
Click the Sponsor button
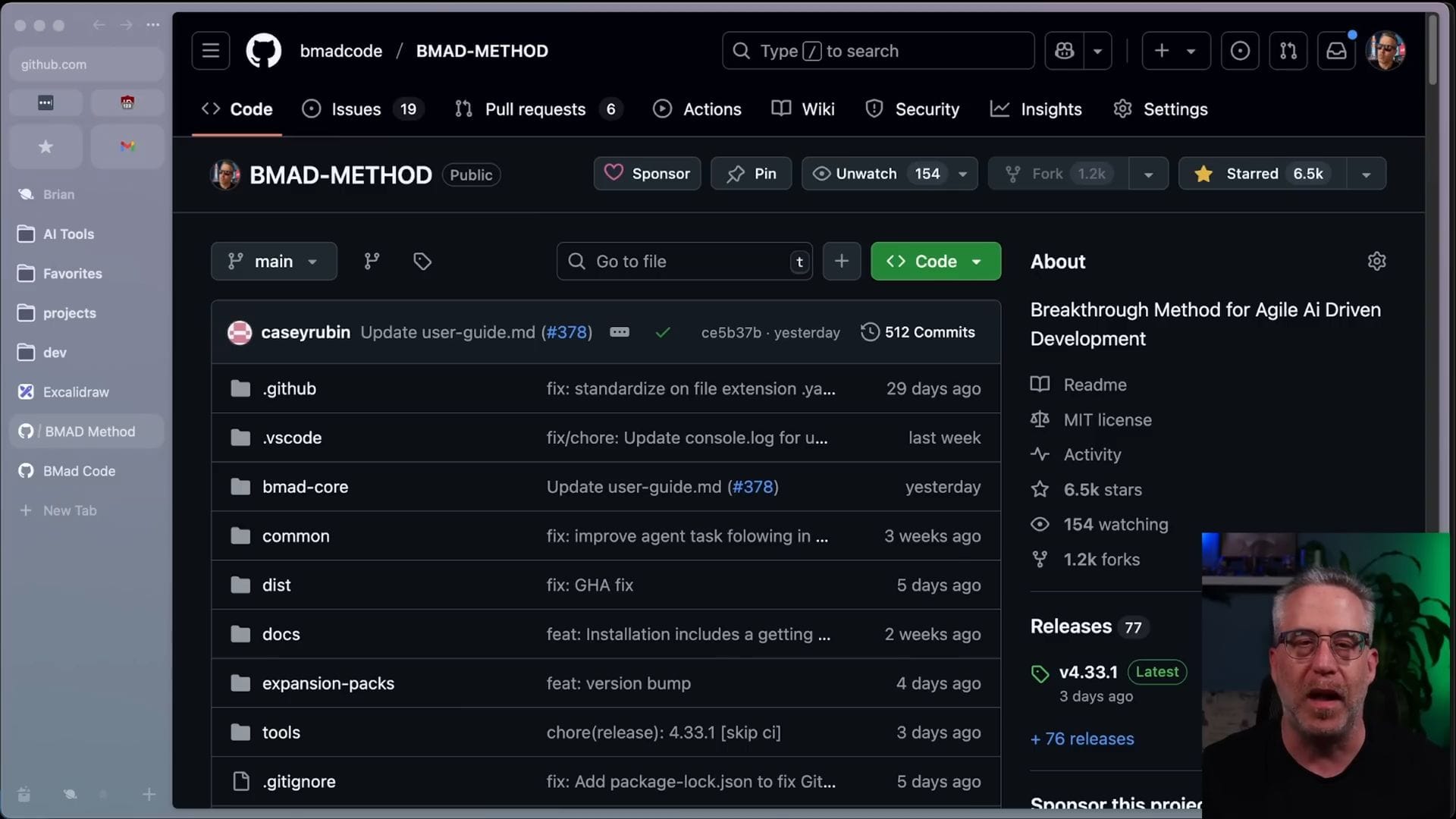click(x=647, y=174)
